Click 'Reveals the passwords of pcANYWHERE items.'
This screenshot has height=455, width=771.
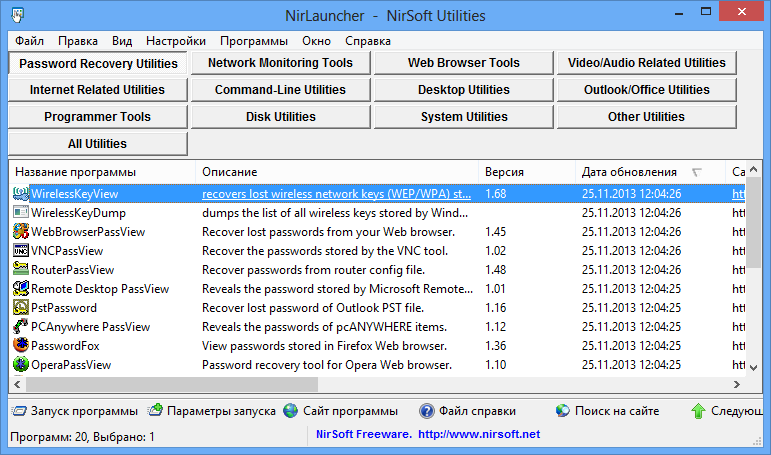325,327
